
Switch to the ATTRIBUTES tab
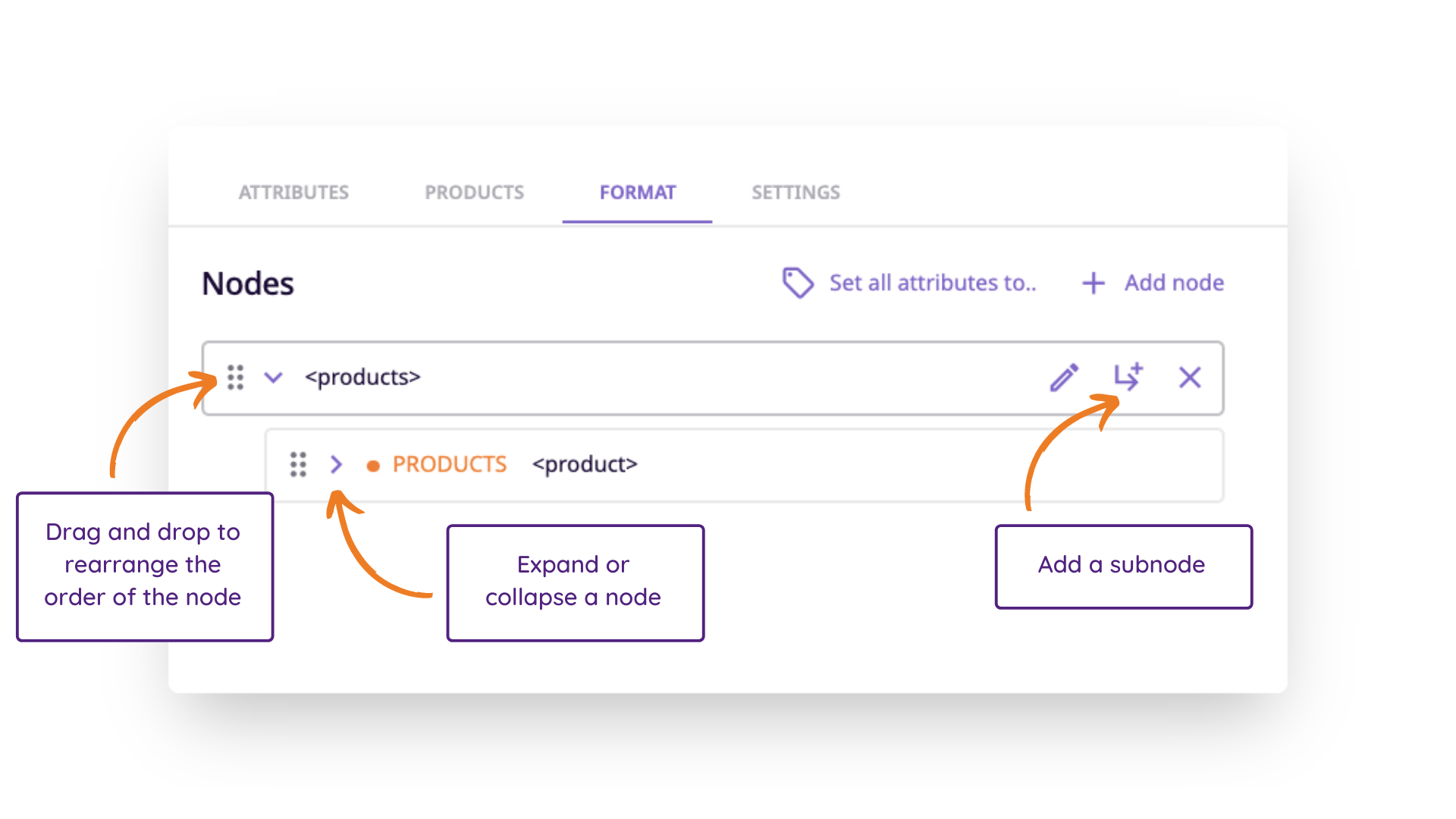point(293,193)
